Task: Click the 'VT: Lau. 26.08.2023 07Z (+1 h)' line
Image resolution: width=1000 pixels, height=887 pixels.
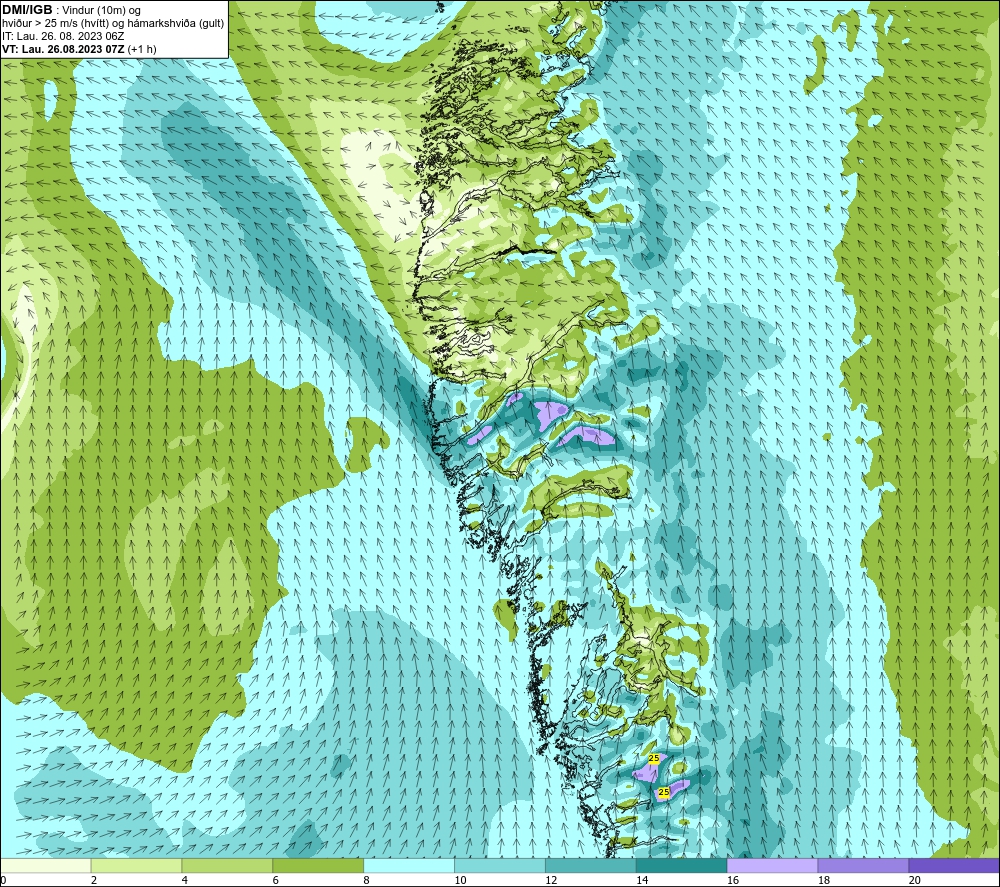Action: pos(79,49)
